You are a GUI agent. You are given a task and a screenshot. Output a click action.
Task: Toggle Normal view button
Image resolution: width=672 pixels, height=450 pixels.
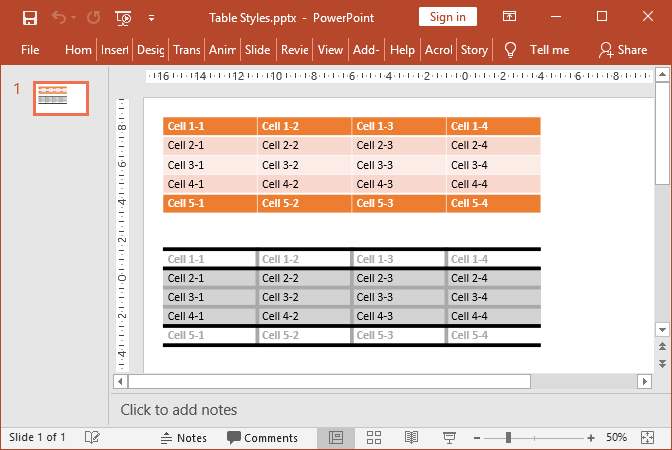pos(336,438)
